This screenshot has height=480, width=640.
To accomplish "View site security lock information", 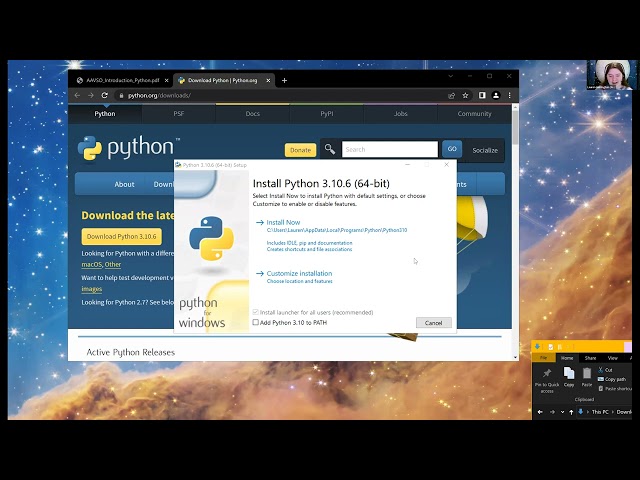I will click(121, 95).
